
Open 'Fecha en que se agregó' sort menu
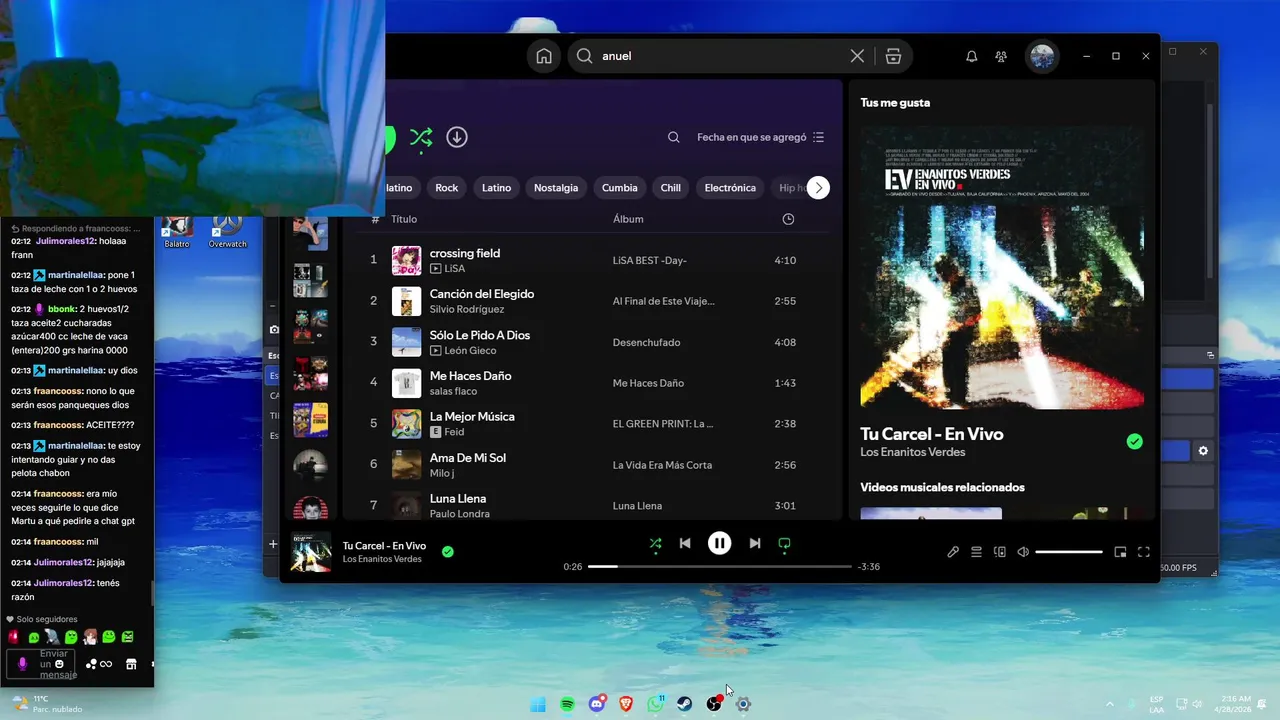760,137
